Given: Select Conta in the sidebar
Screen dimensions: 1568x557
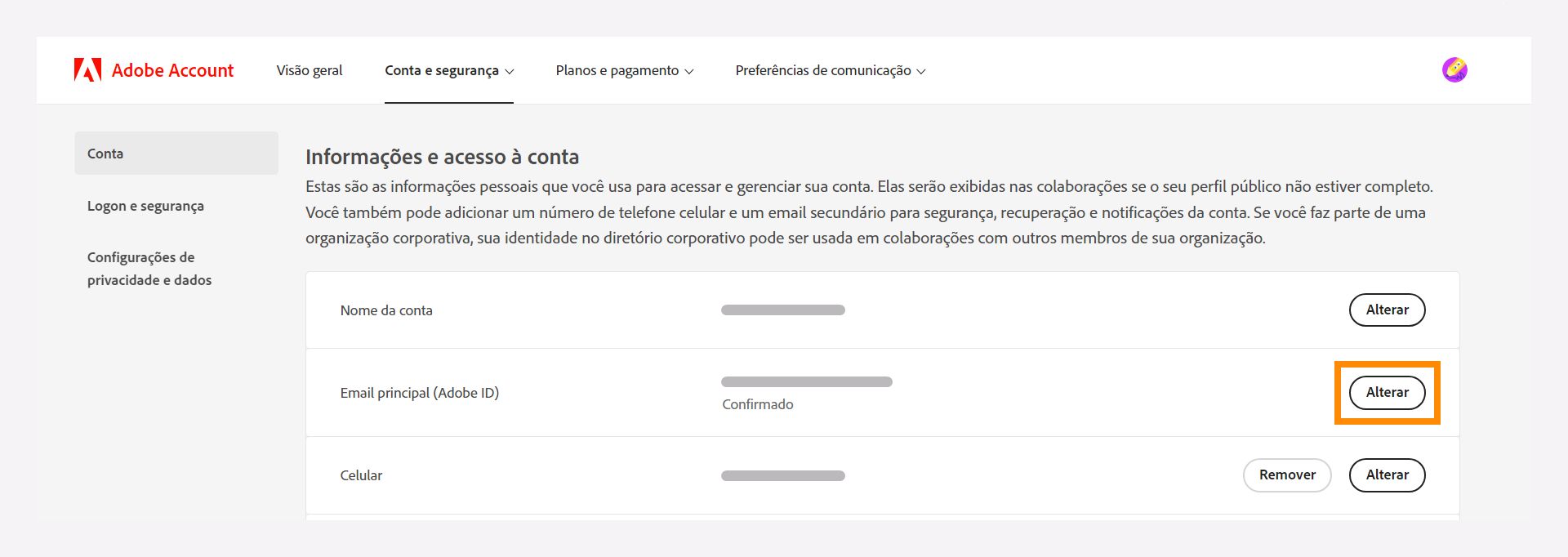Looking at the screenshot, I should click(105, 153).
